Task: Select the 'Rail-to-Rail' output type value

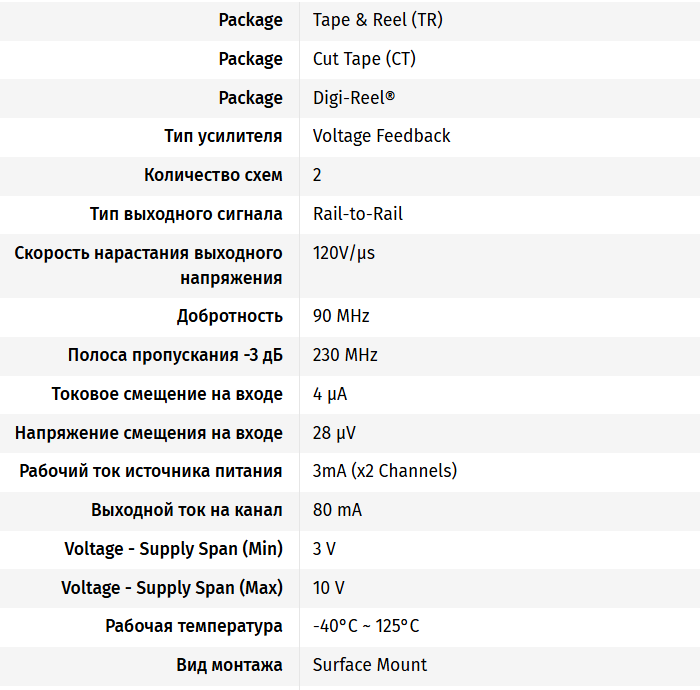Action: click(358, 214)
